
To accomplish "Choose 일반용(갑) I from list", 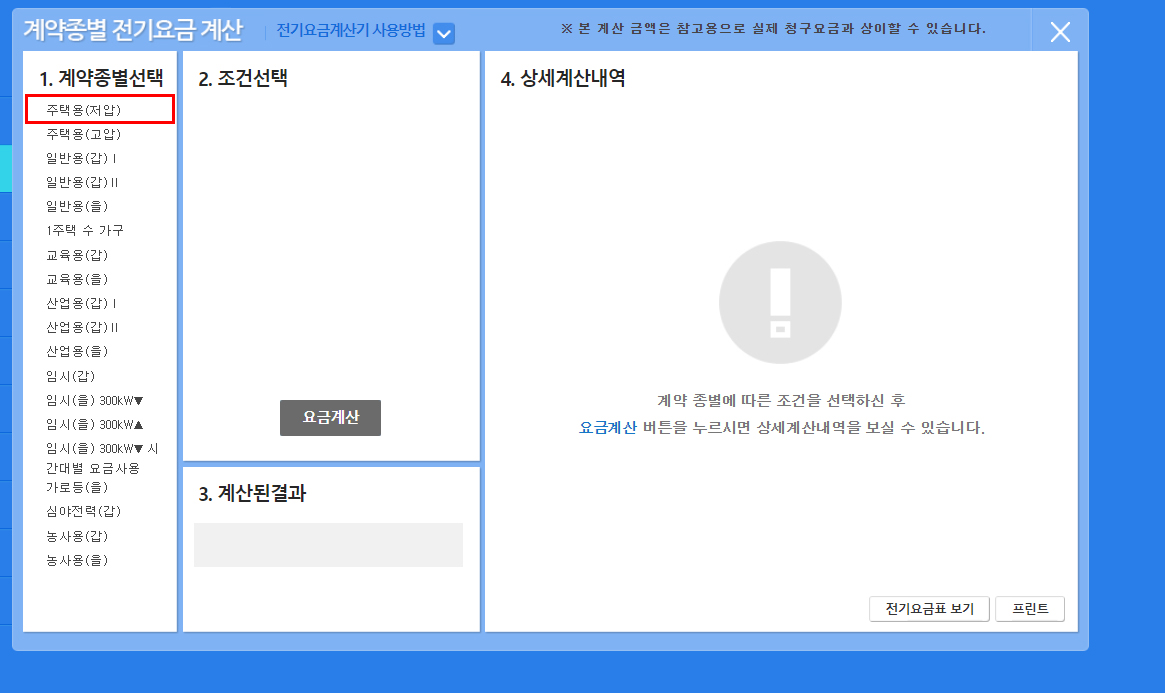I will [x=81, y=158].
